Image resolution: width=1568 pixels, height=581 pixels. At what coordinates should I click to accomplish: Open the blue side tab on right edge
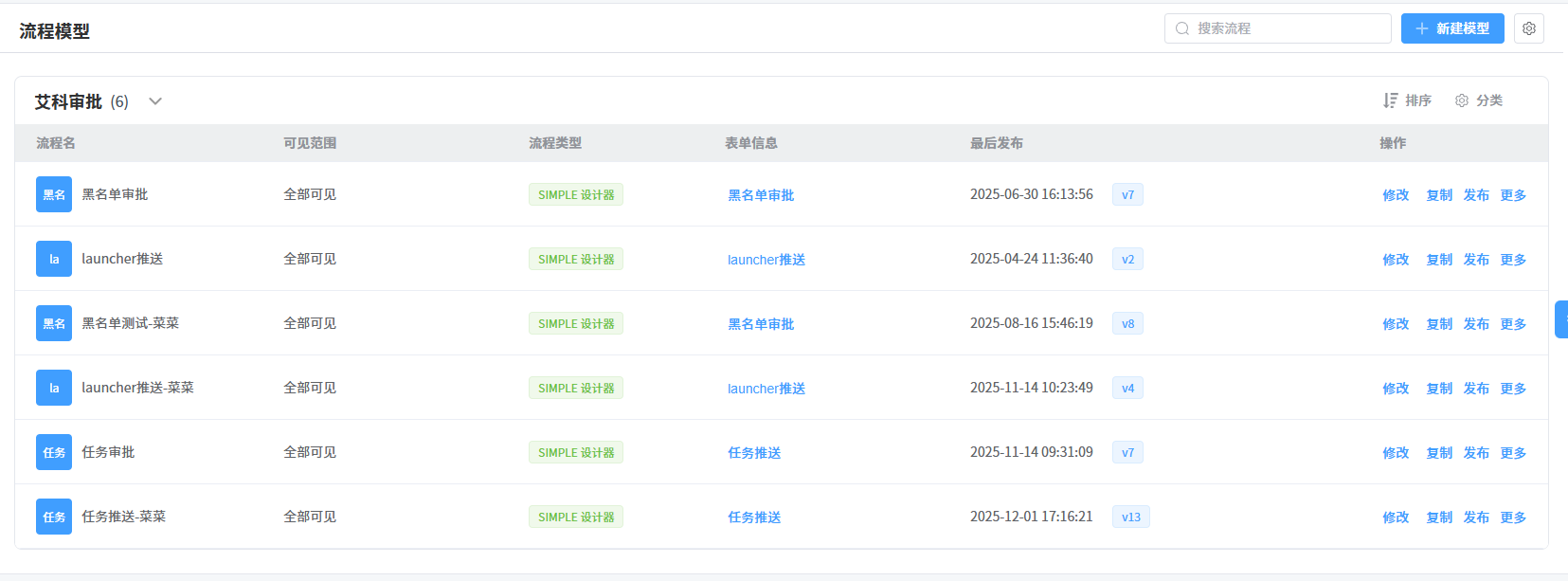[x=1561, y=319]
